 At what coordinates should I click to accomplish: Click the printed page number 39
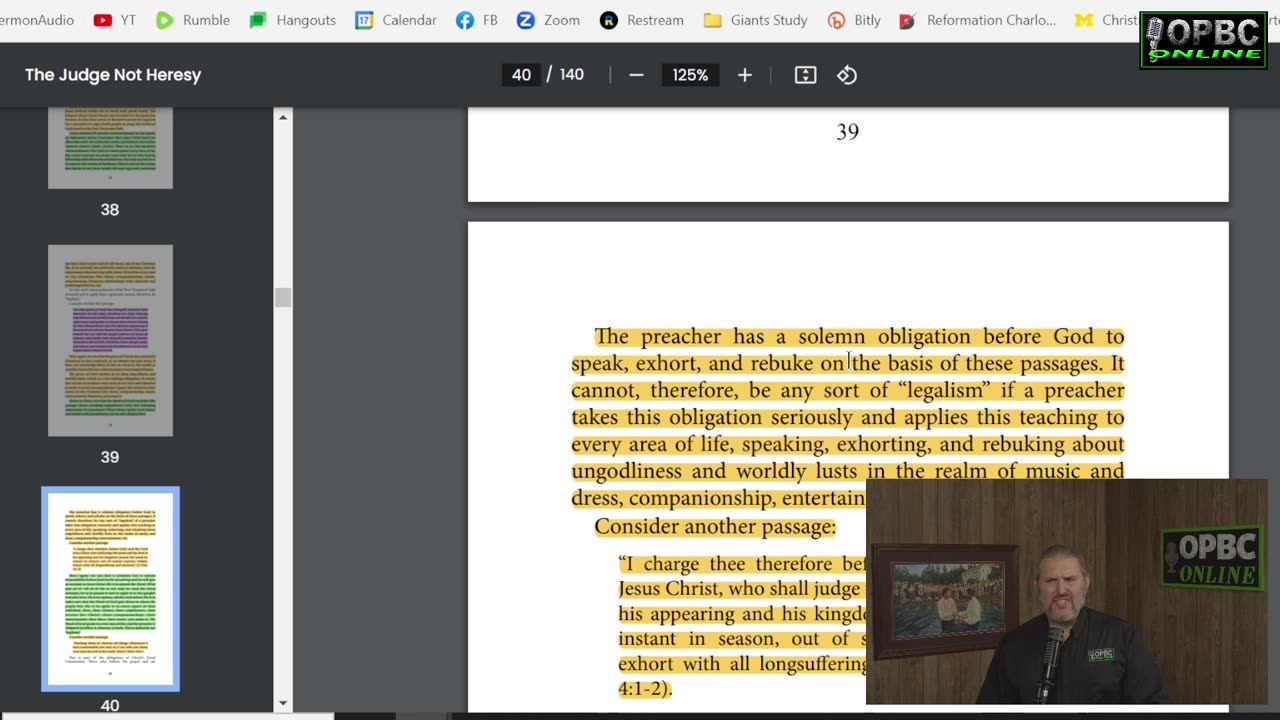tap(847, 132)
